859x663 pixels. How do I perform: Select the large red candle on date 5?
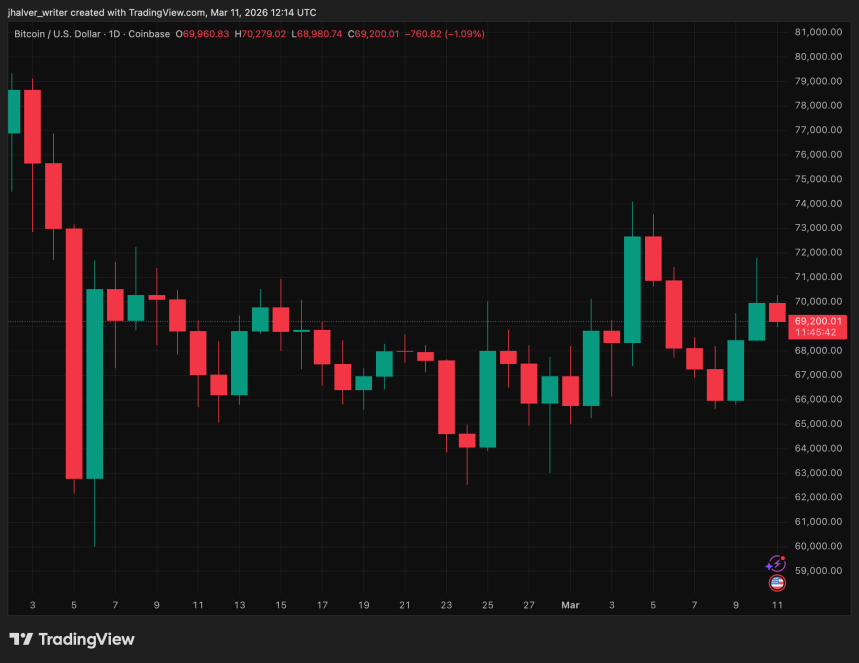click(74, 353)
